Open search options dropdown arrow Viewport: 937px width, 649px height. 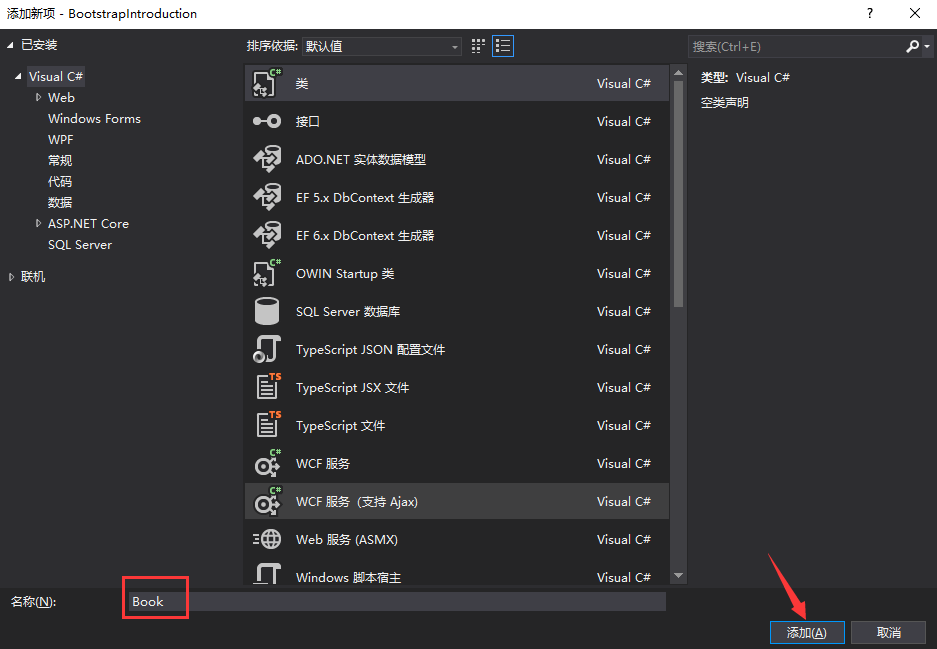point(927,46)
